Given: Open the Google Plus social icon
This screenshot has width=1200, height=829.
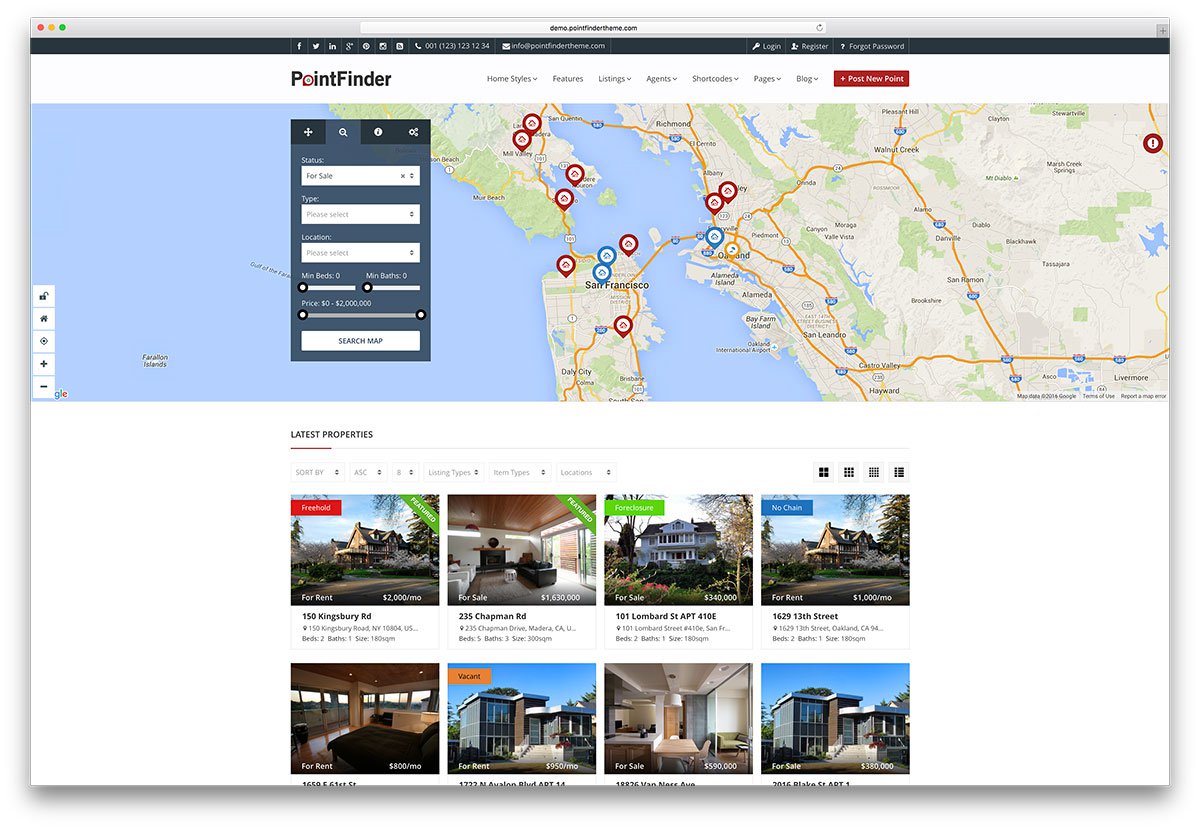Looking at the screenshot, I should point(349,46).
